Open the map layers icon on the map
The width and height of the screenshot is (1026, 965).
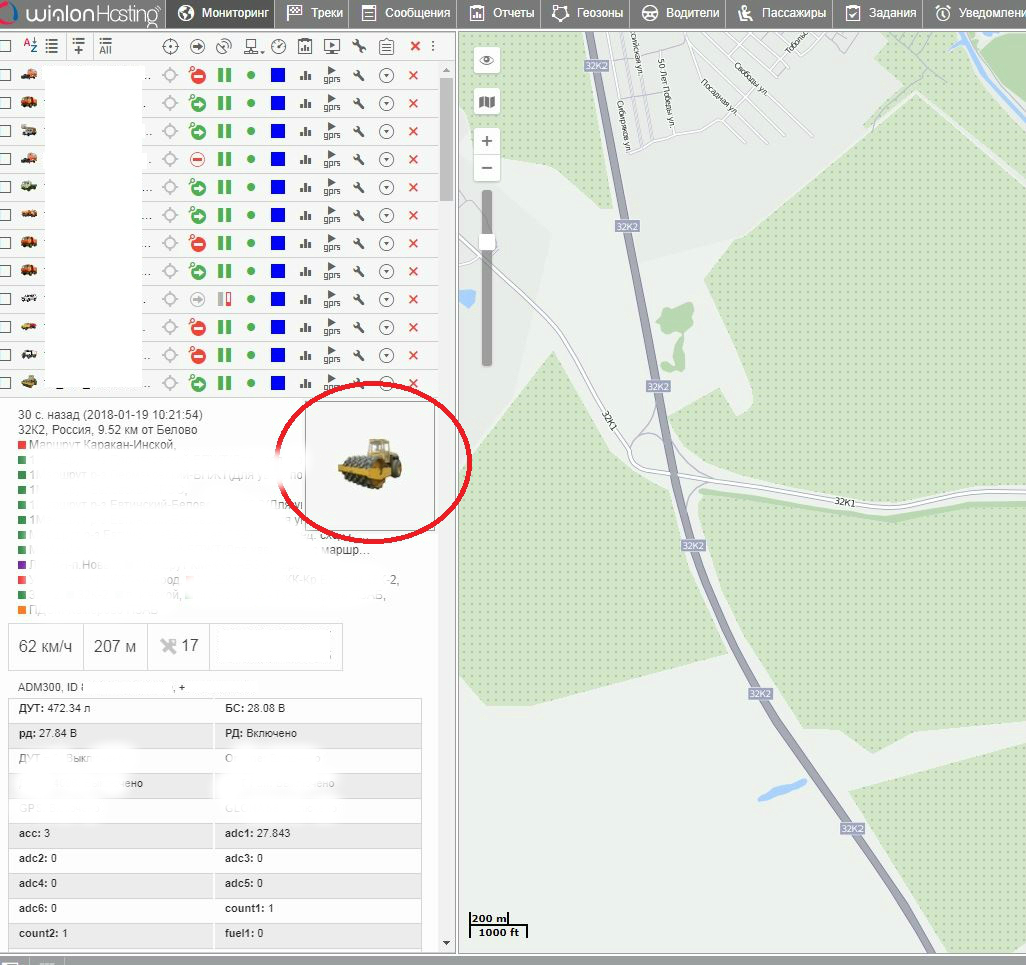tap(487, 102)
